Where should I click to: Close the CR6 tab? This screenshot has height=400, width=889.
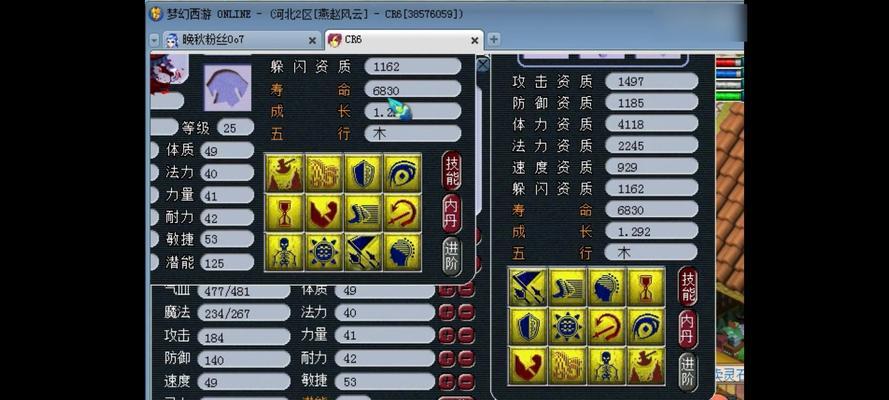475,40
